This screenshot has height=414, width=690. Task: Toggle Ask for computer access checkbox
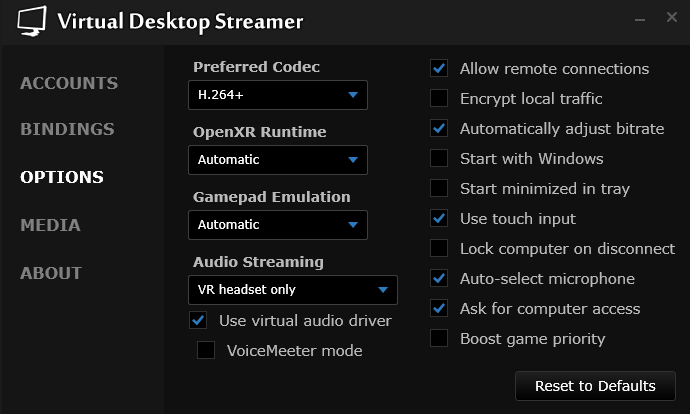click(x=439, y=308)
